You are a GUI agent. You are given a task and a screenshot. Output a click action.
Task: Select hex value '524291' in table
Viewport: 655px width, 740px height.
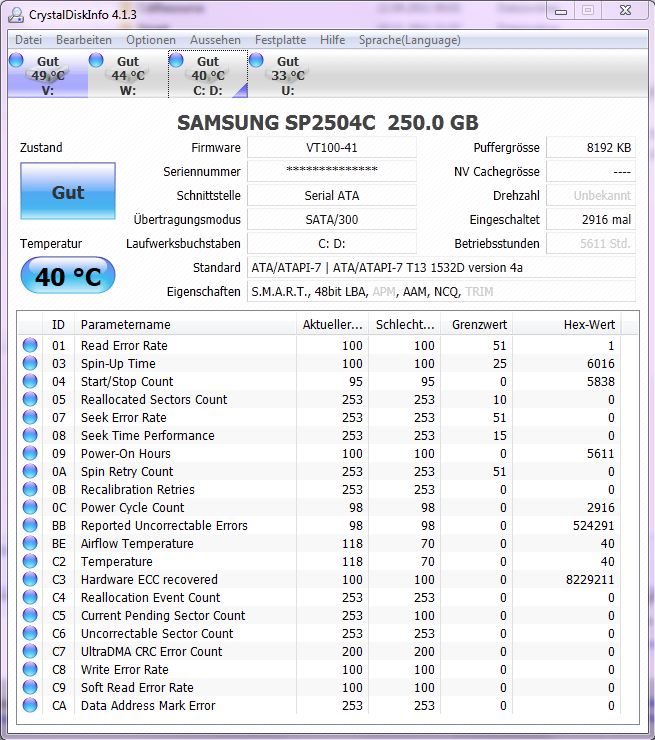coord(594,525)
